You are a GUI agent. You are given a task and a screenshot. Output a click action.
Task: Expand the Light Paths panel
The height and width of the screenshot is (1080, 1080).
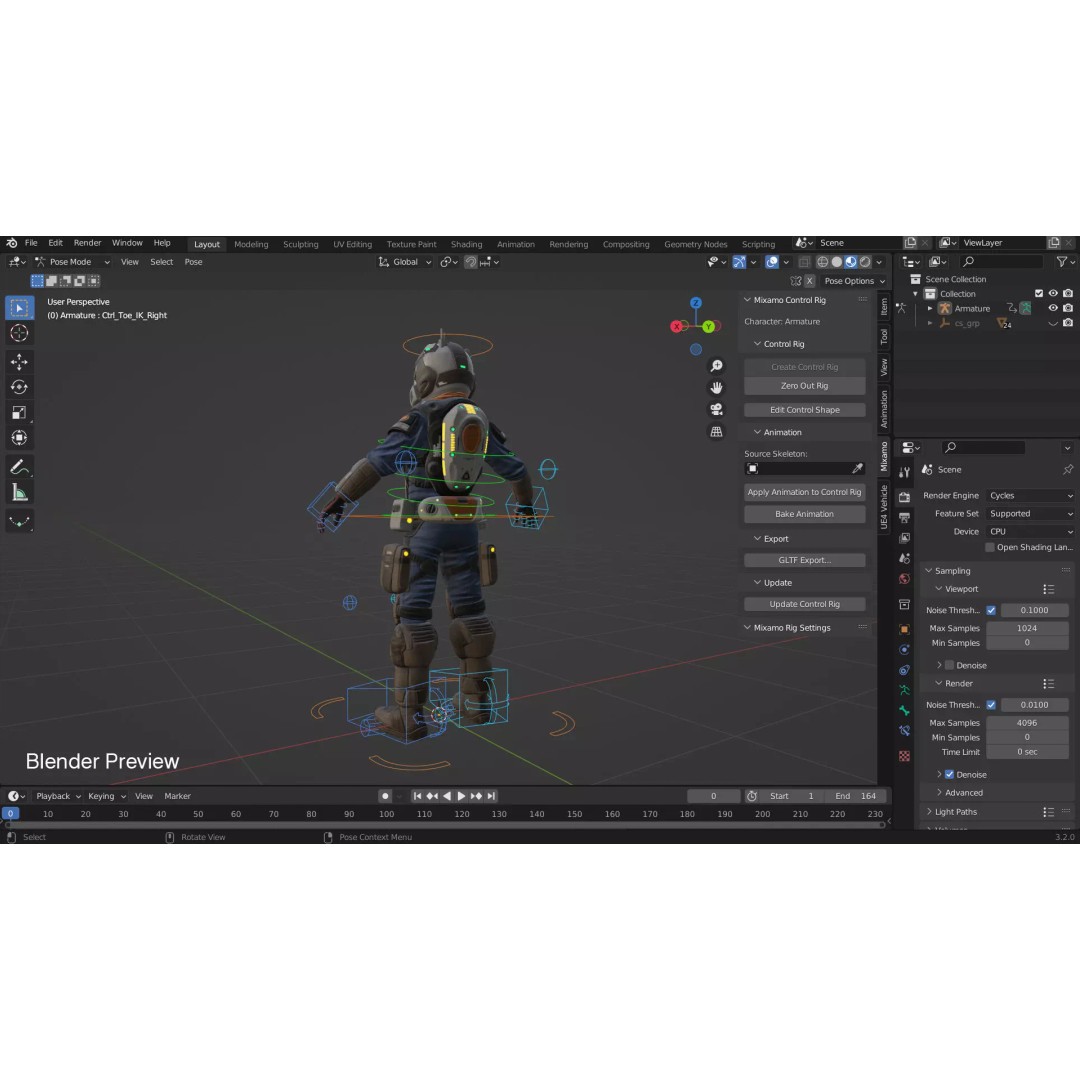(x=956, y=812)
